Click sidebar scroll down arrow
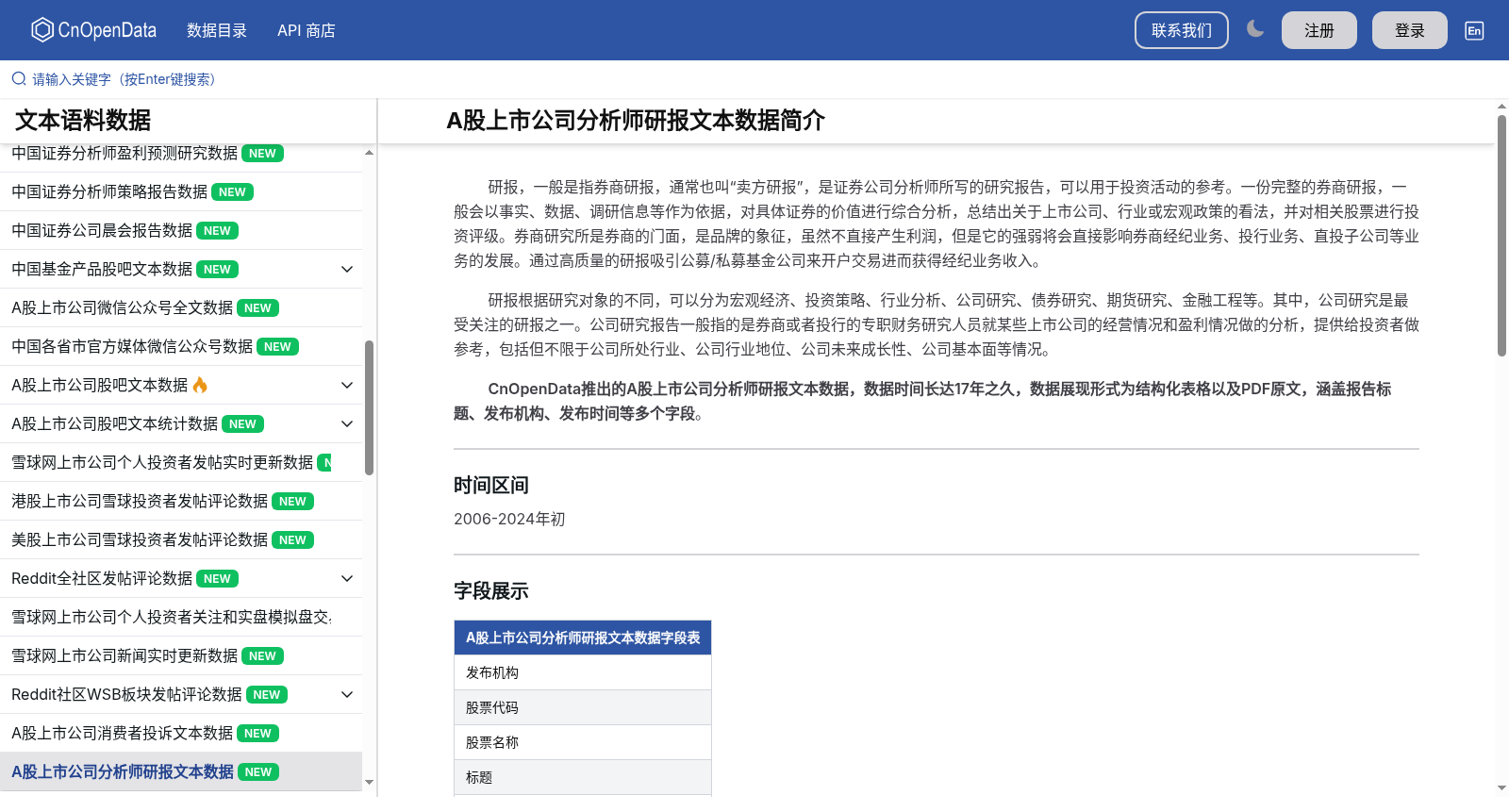 coord(369,782)
